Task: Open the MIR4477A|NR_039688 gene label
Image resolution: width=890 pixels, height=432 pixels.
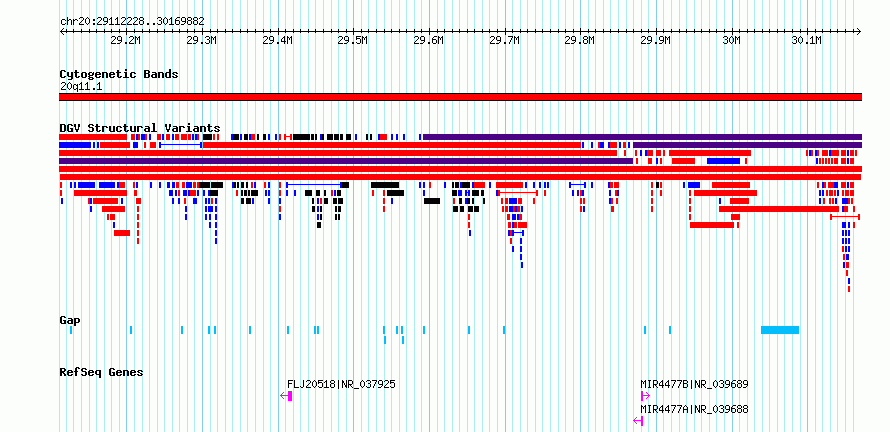Action: (x=694, y=409)
